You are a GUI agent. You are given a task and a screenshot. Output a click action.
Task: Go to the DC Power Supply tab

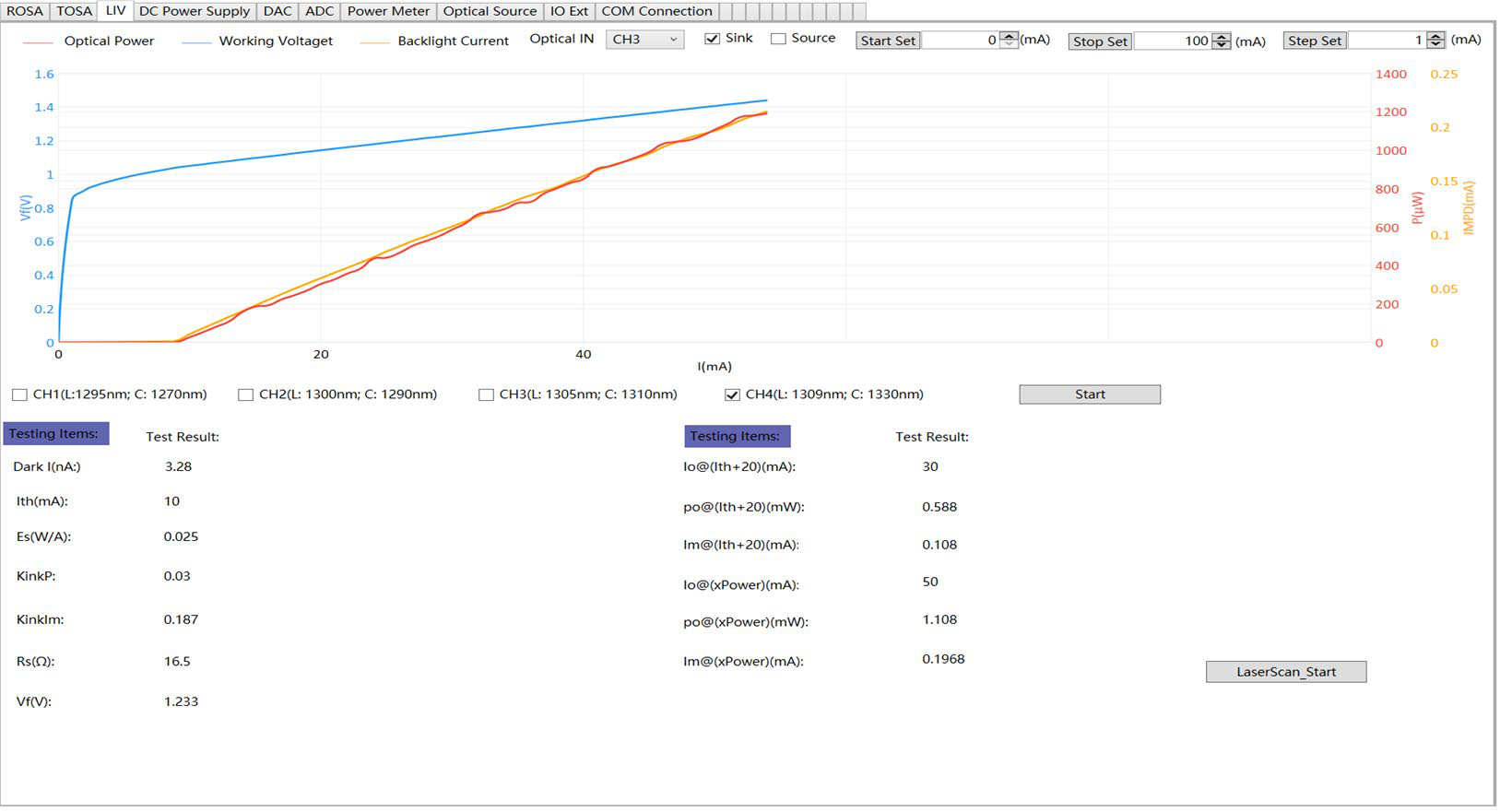click(195, 11)
